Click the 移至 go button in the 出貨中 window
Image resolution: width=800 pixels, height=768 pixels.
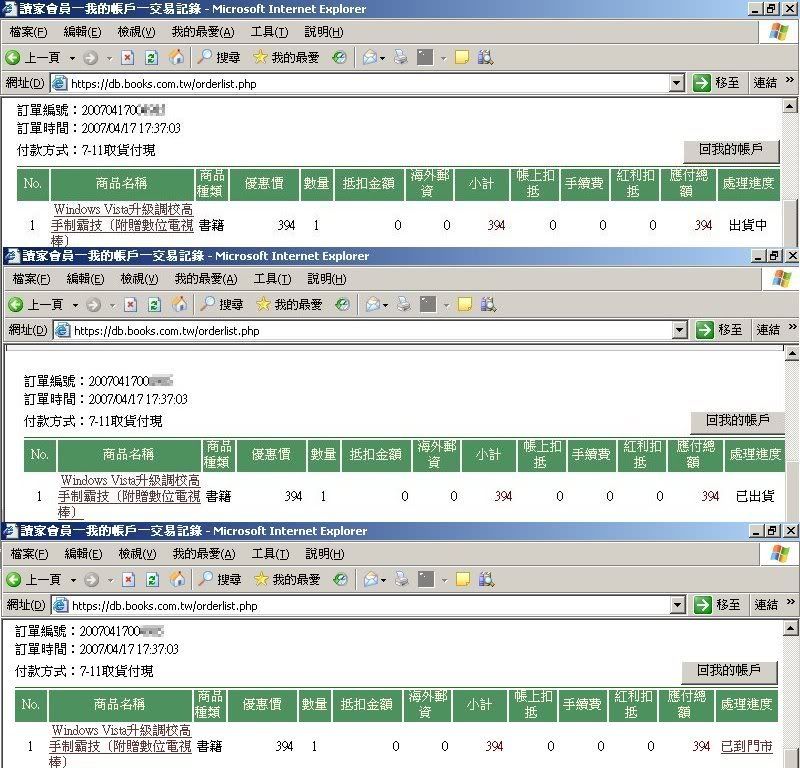click(x=716, y=83)
